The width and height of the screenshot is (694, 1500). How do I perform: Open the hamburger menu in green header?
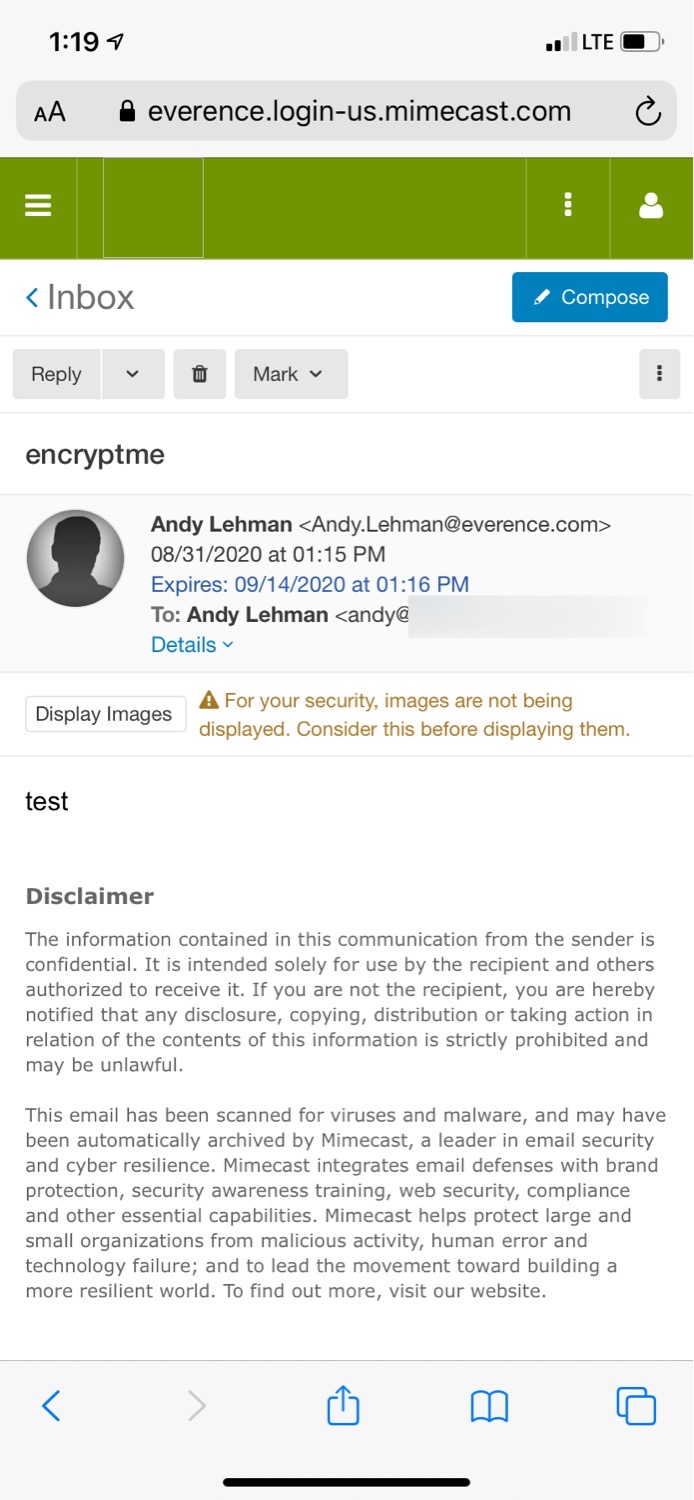(38, 206)
